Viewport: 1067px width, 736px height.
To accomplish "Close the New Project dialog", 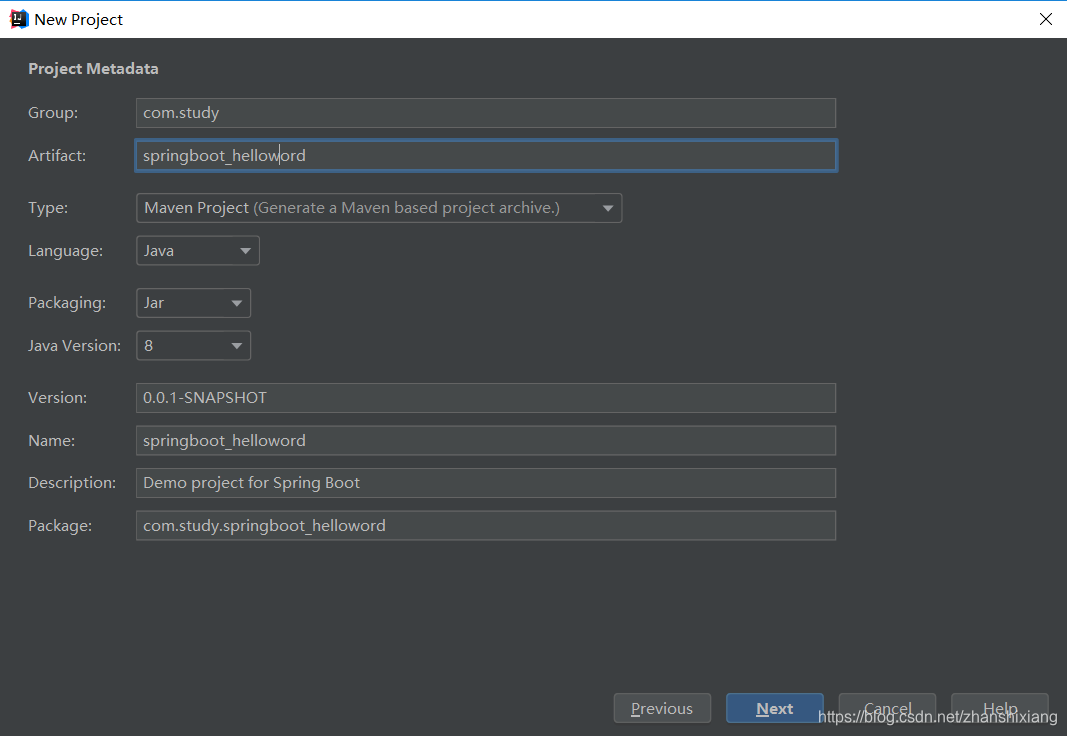I will (1046, 19).
